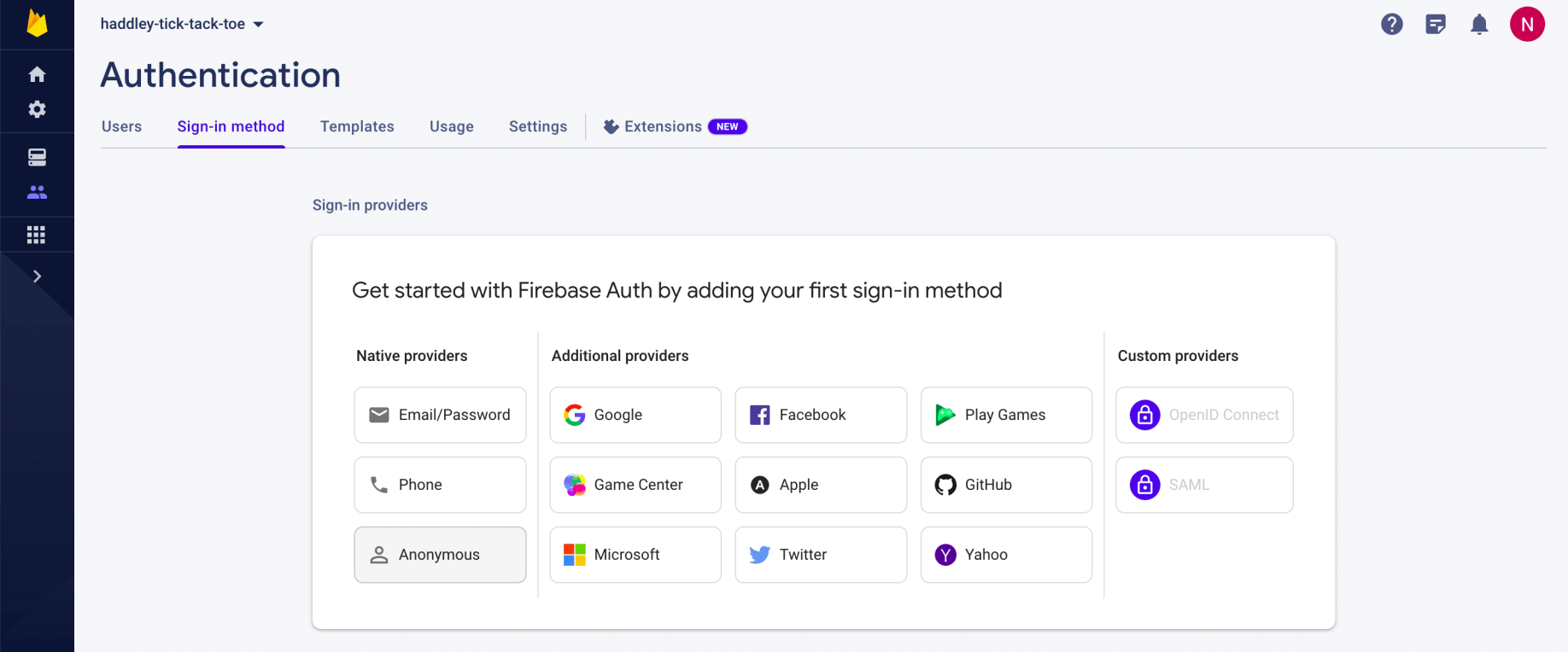Viewport: 1568px width, 652px height.
Task: Open the database icon in sidebar
Action: [x=37, y=157]
